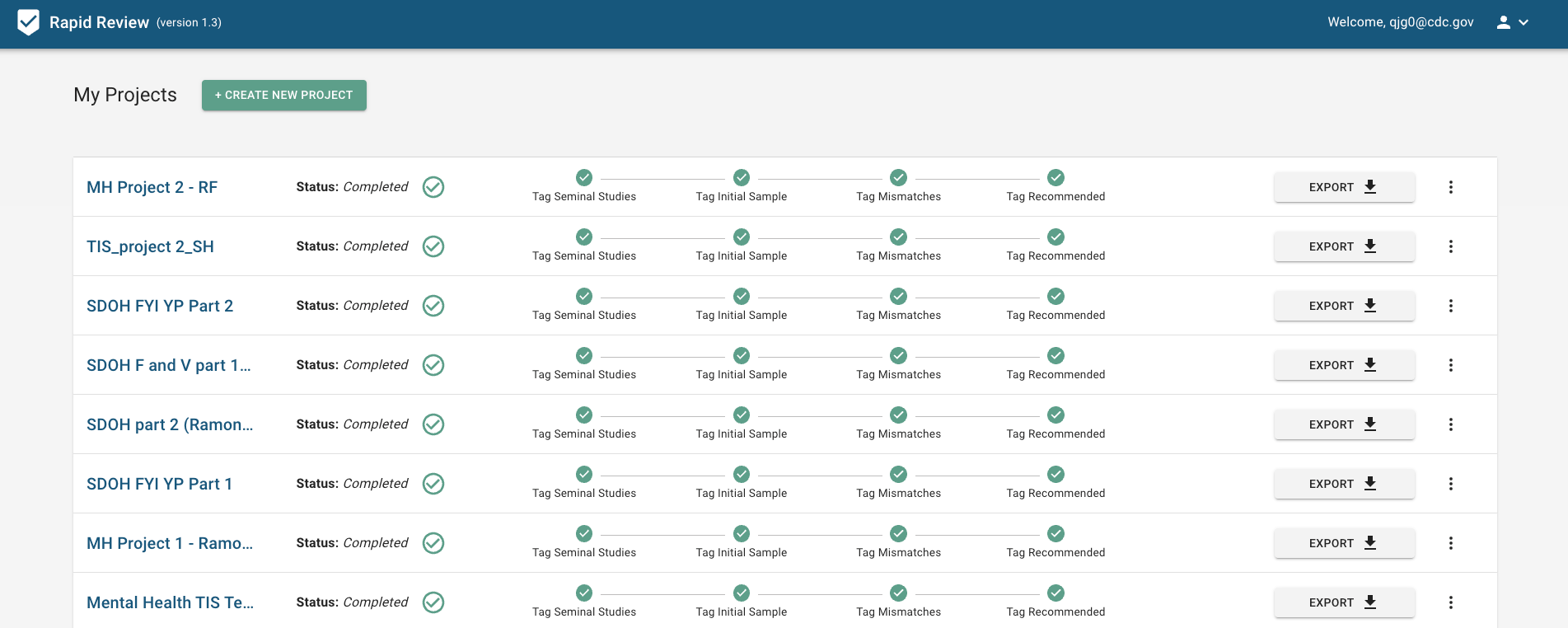Select Tag Initial Sample step of SDOH FYI YP Part 2

[x=742, y=305]
